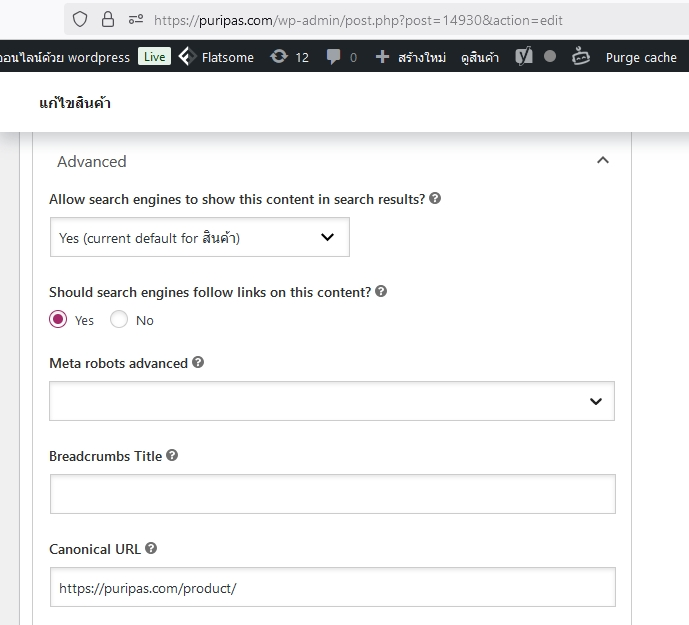
Task: Click the Purge cache menu item
Action: click(641, 57)
